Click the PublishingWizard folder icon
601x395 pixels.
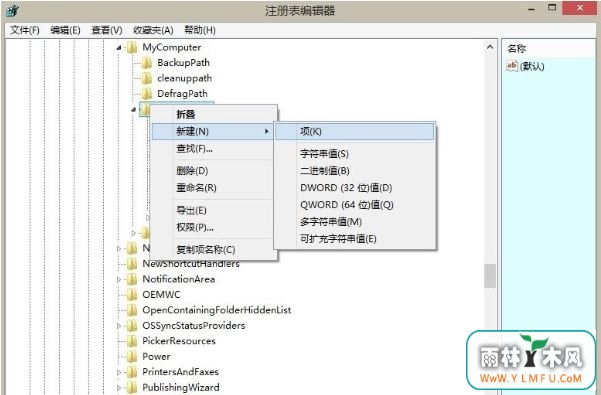[131, 388]
